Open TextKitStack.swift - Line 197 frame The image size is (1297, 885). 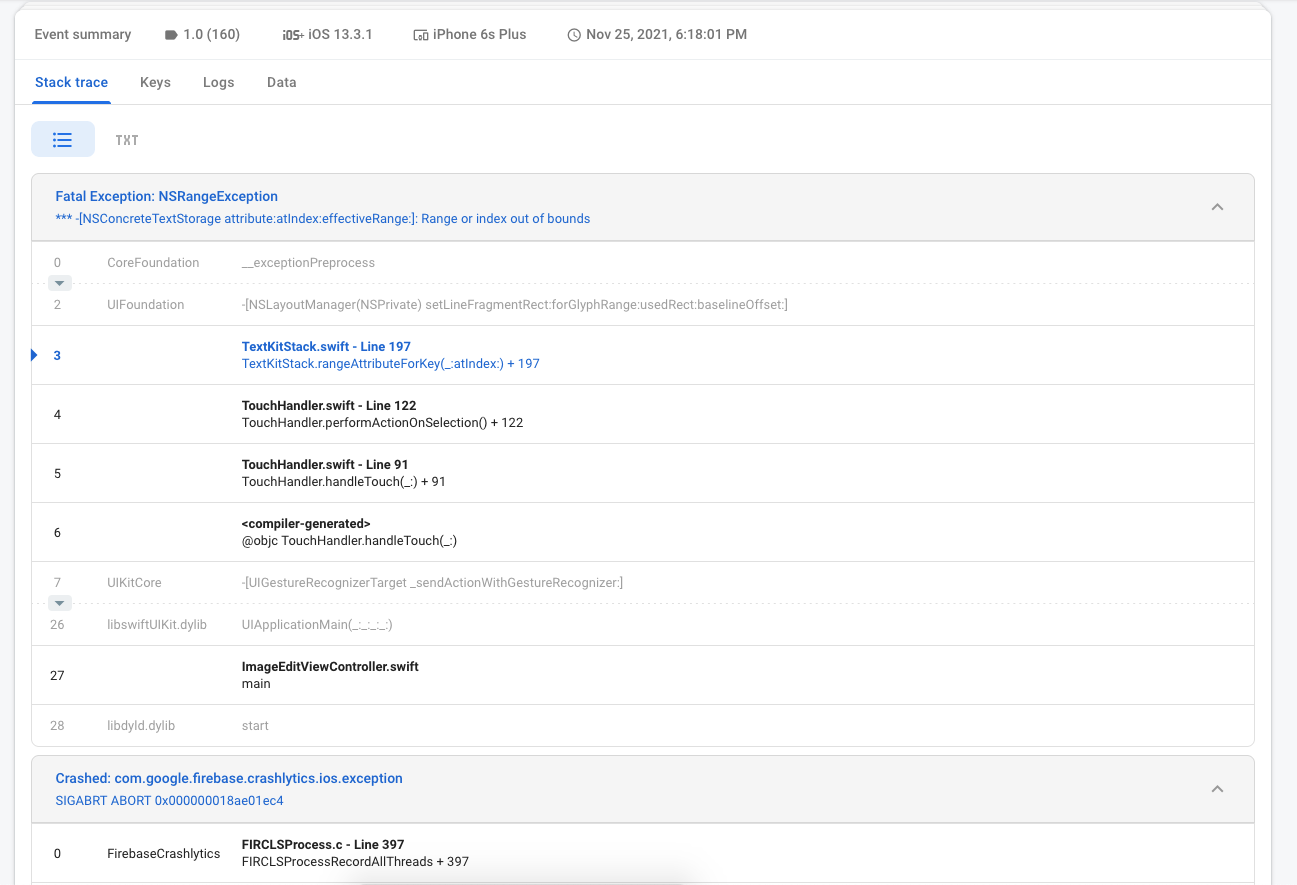tap(643, 355)
